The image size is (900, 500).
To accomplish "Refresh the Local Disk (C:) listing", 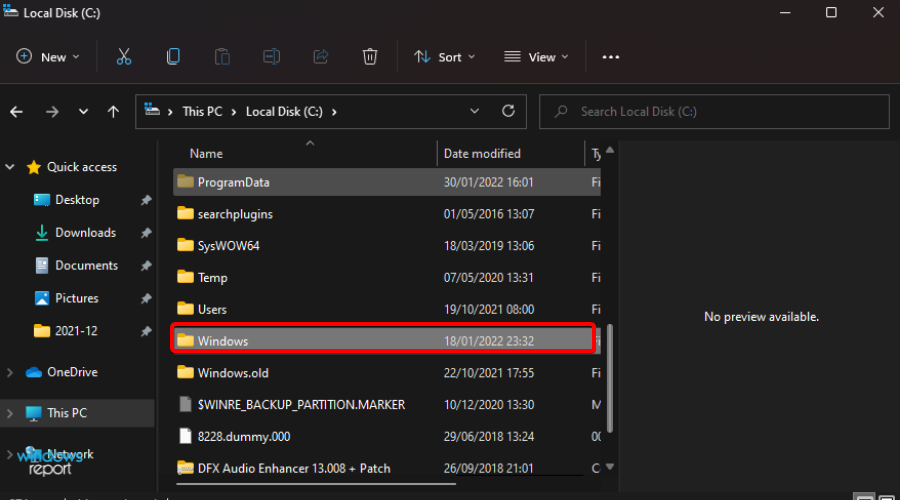I will point(508,111).
